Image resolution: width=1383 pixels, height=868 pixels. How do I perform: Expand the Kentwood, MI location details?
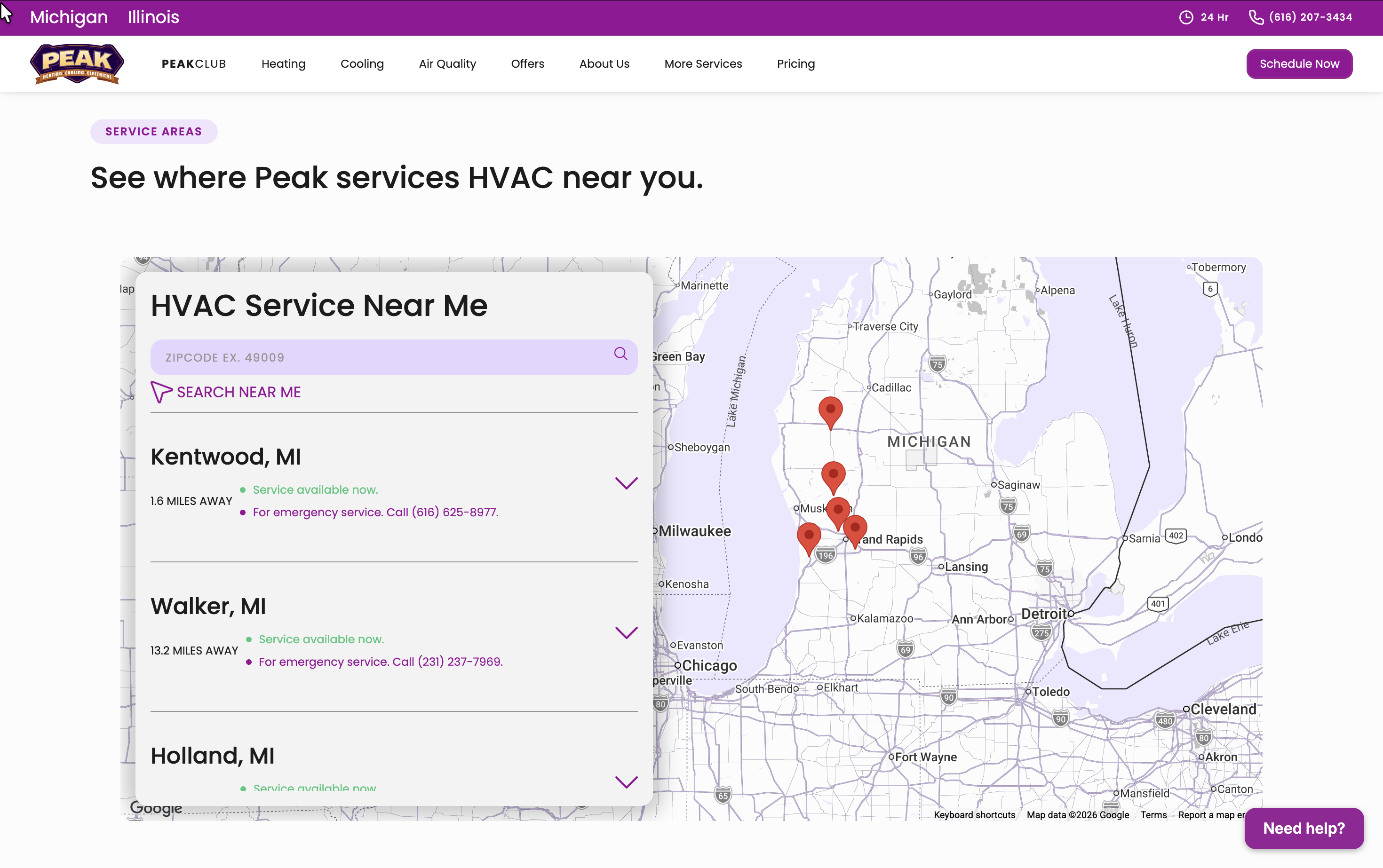tap(626, 483)
